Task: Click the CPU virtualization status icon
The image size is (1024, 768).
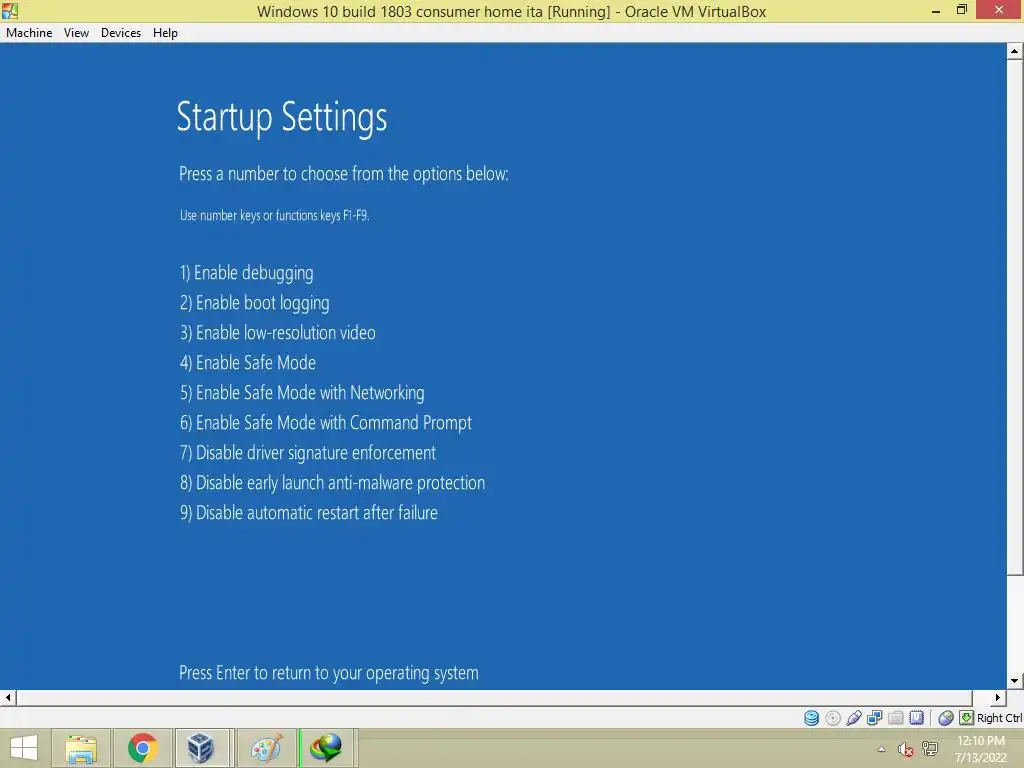Action: coord(916,718)
